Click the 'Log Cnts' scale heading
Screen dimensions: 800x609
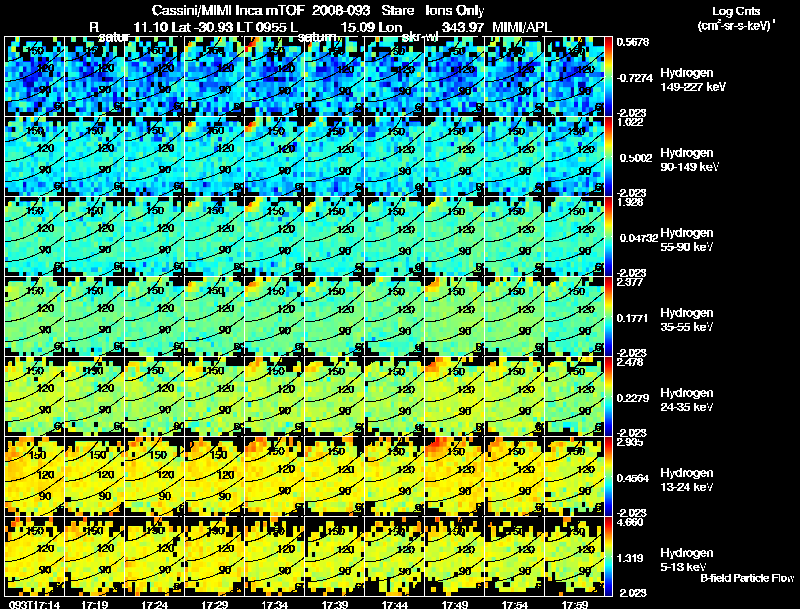pyautogui.click(x=736, y=11)
